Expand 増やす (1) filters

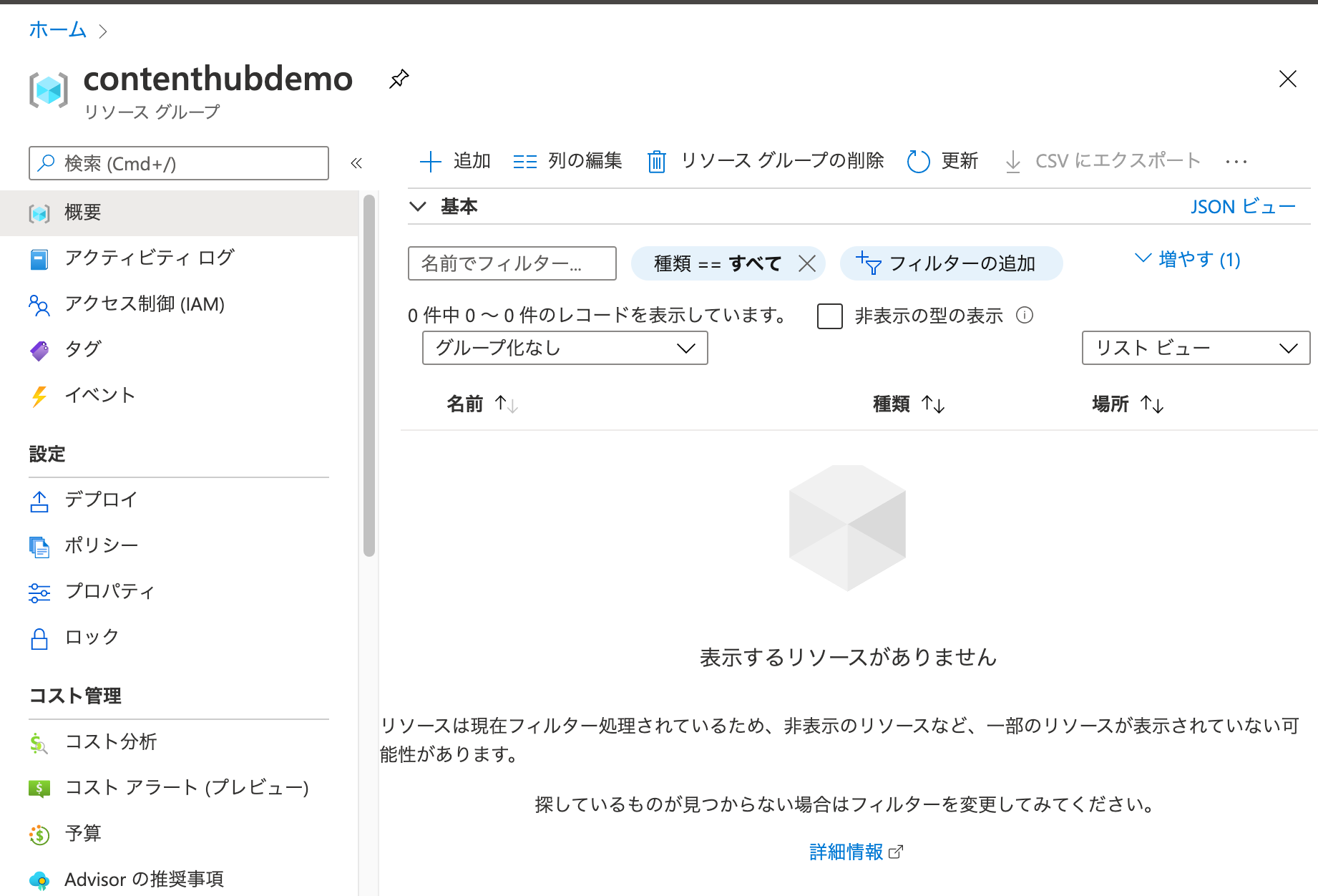[x=1188, y=259]
